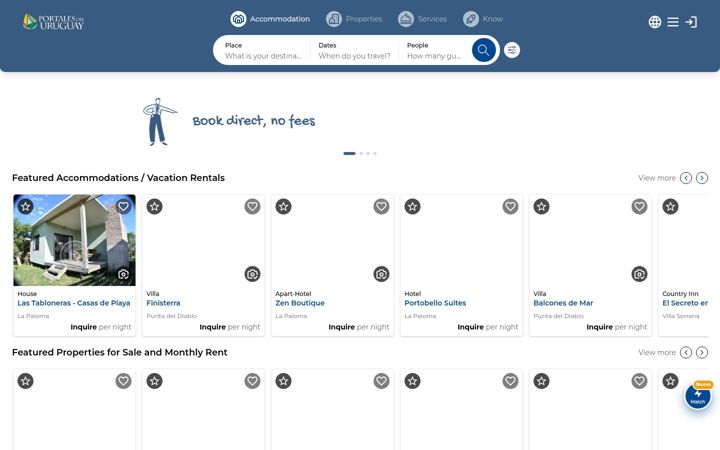Open the Portobello Suites hotel link
The width and height of the screenshot is (720, 450).
435,303
